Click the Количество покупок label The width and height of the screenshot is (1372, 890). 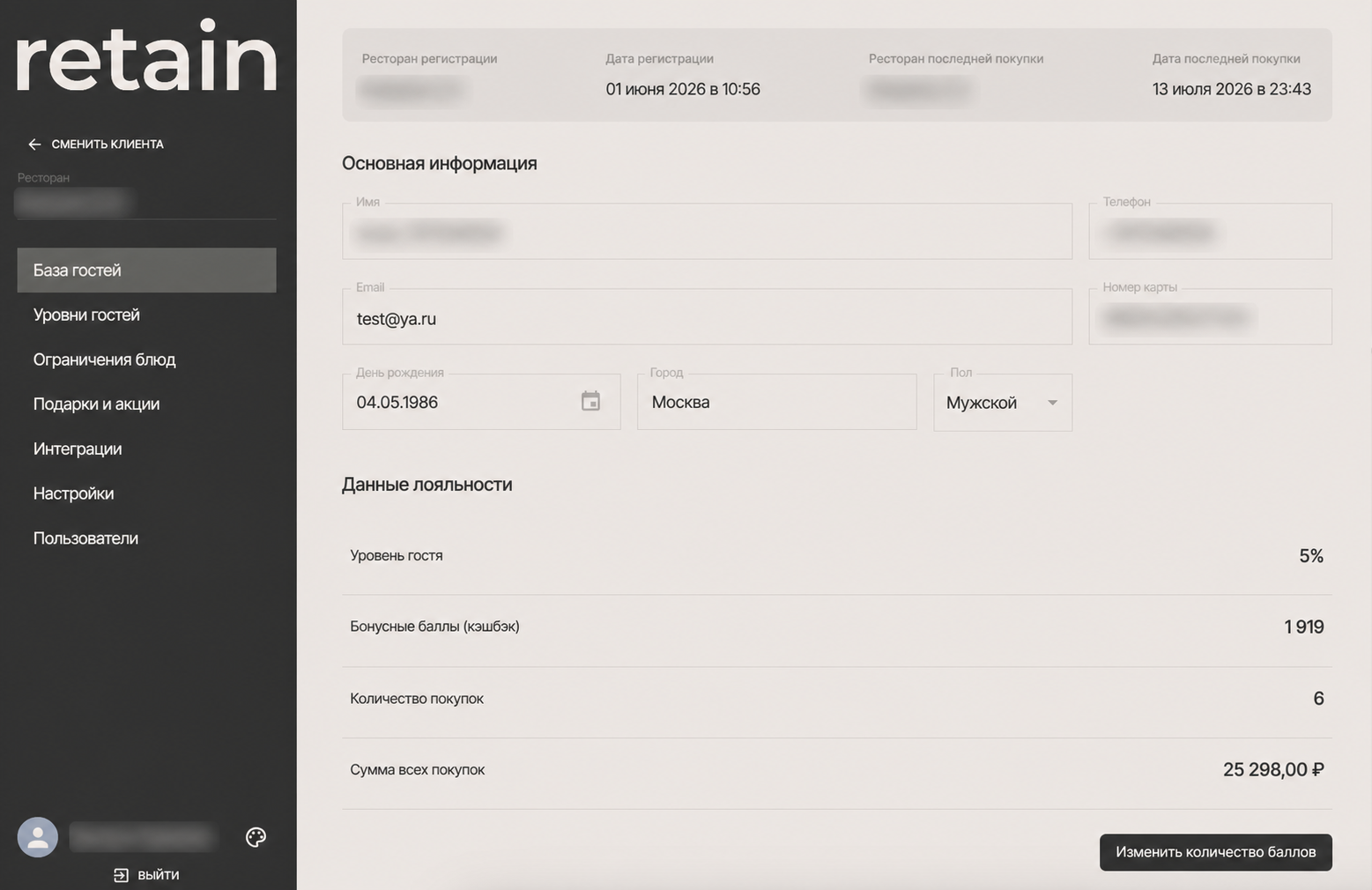[417, 699]
